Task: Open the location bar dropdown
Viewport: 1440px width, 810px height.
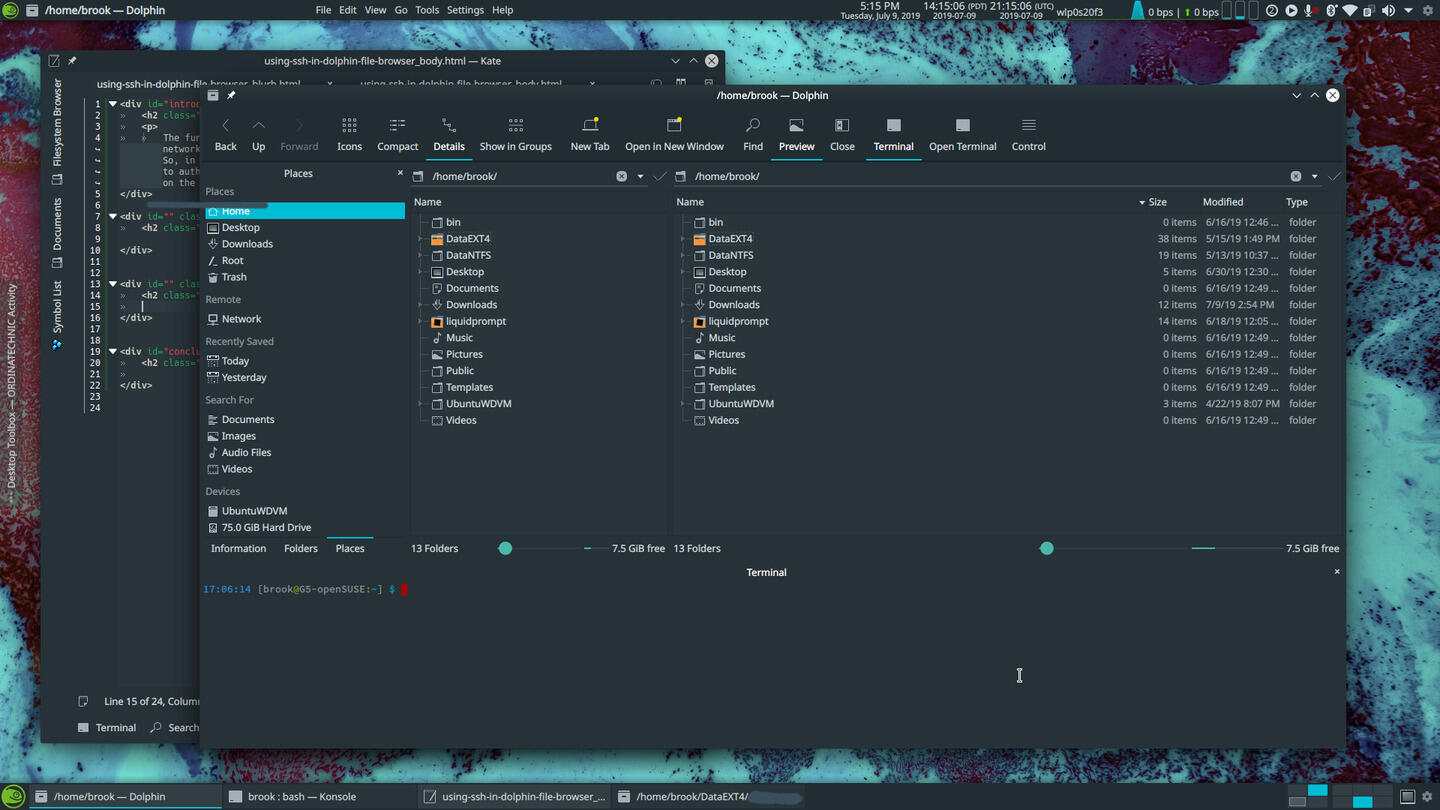Action: click(639, 175)
